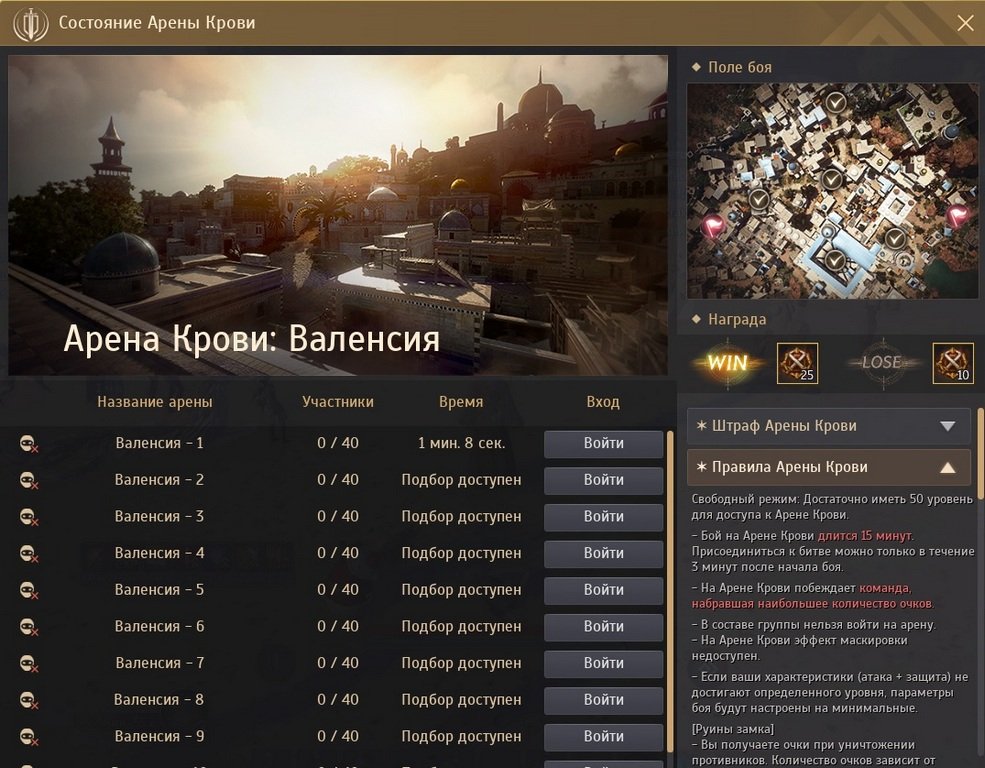This screenshot has height=768, width=985.
Task: Click the leftmost checkmark point on the map
Action: (759, 200)
